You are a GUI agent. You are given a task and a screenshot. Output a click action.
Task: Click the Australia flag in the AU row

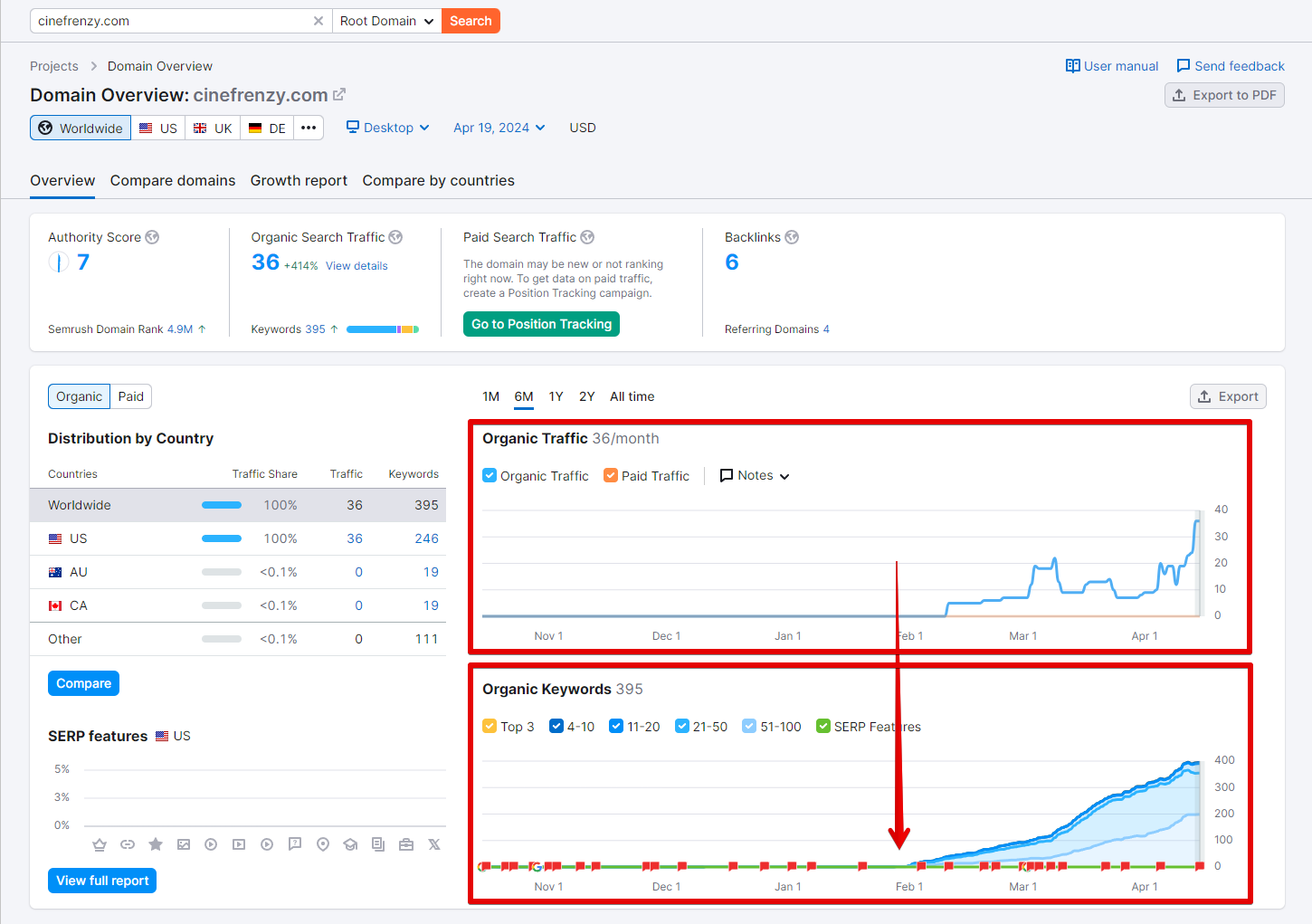[x=55, y=572]
